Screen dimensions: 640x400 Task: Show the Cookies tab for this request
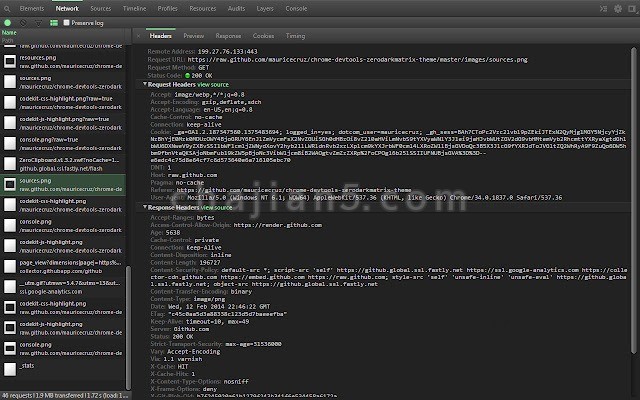pyautogui.click(x=262, y=34)
